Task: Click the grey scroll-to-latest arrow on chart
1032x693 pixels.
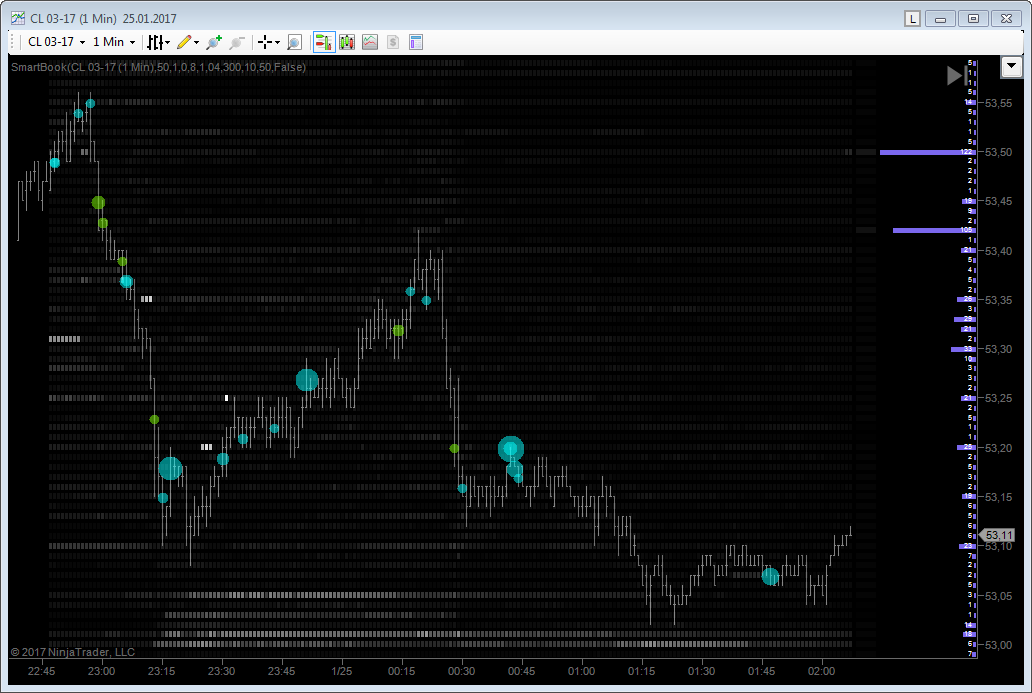Action: [x=955, y=75]
